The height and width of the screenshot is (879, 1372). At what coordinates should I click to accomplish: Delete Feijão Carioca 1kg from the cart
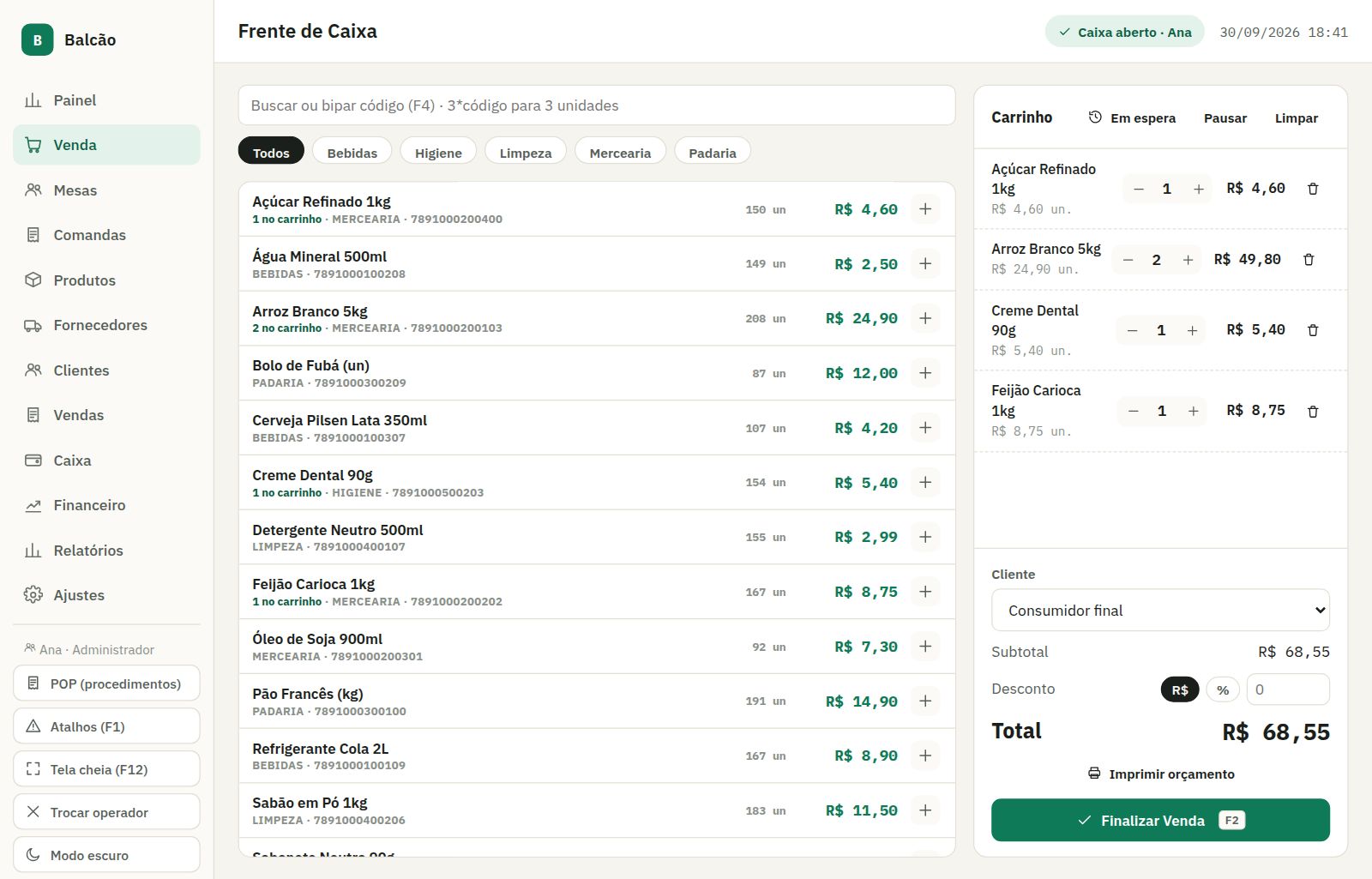[x=1313, y=411]
